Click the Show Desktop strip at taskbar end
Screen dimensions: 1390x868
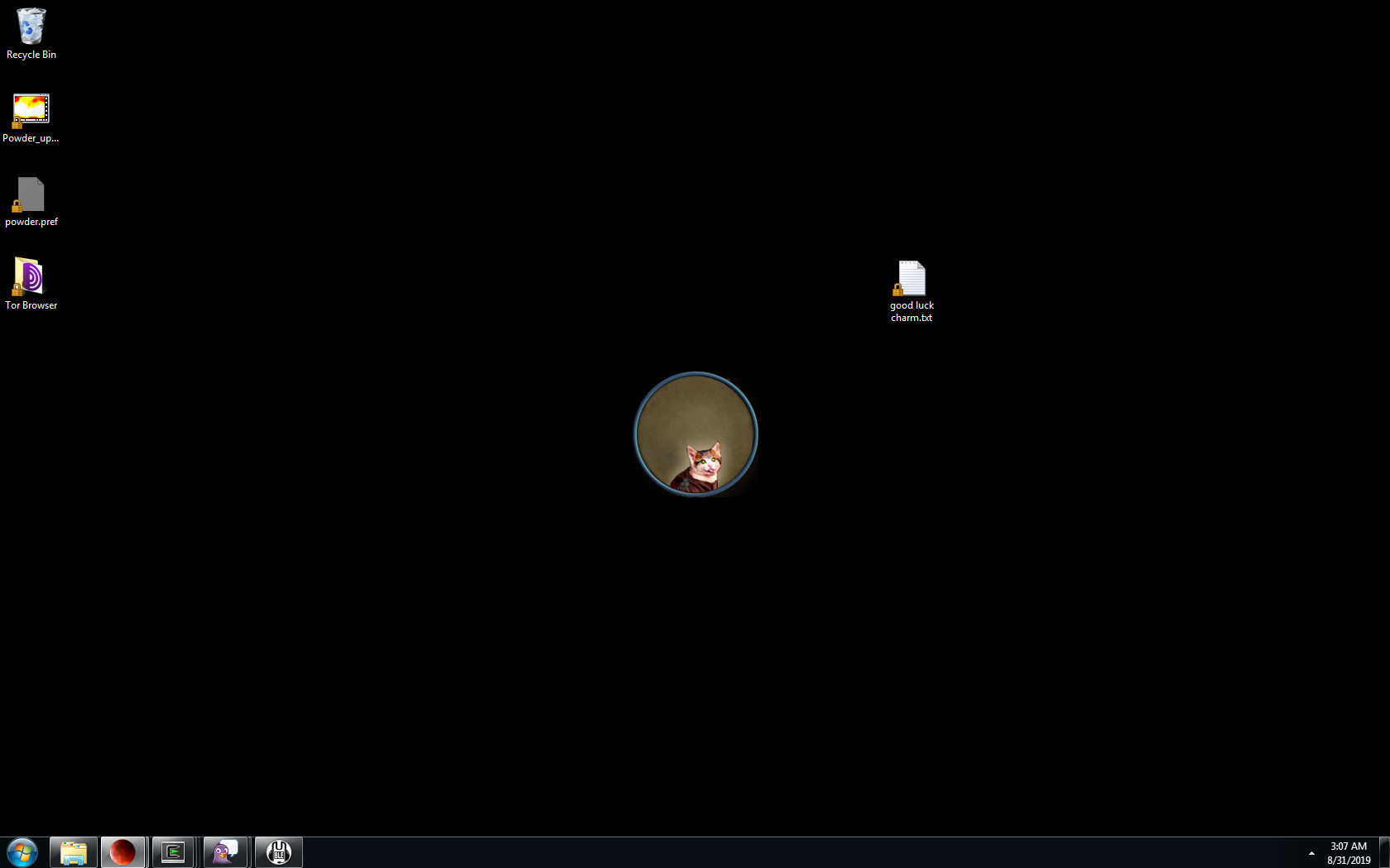pos(1384,853)
